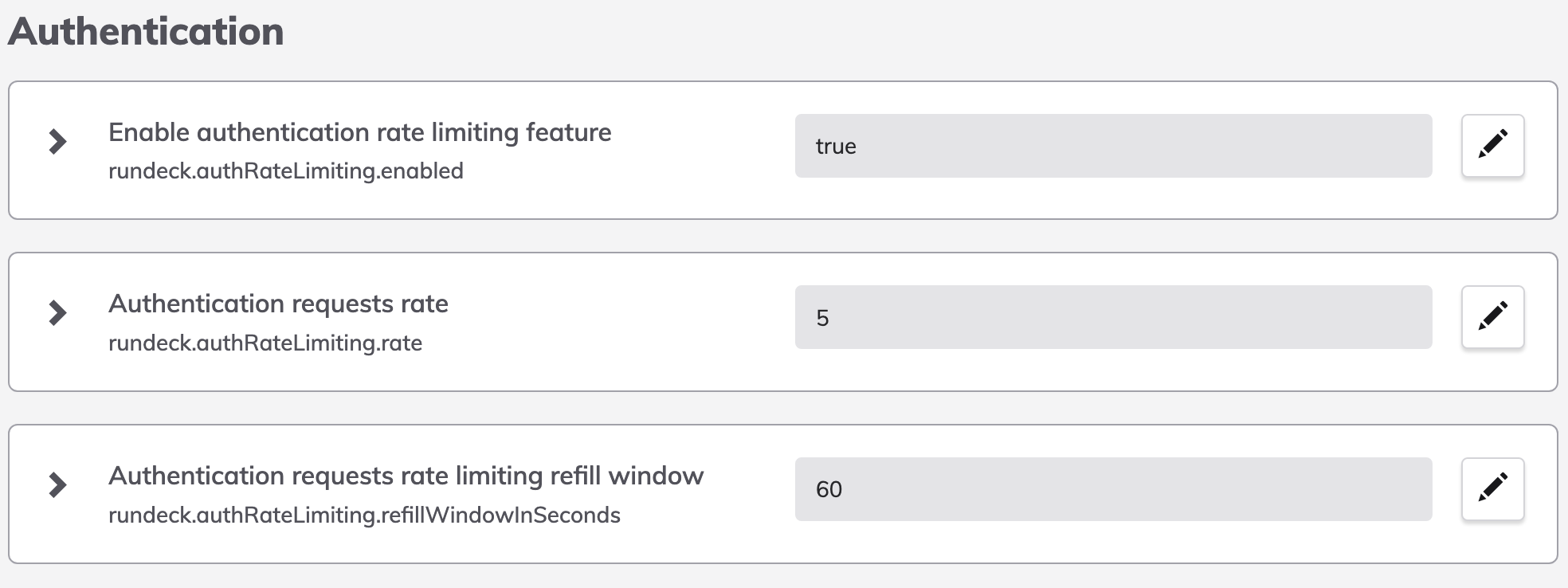Click pencil icon for Authentication requests rate
This screenshot has width=1568, height=588.
click(1492, 317)
